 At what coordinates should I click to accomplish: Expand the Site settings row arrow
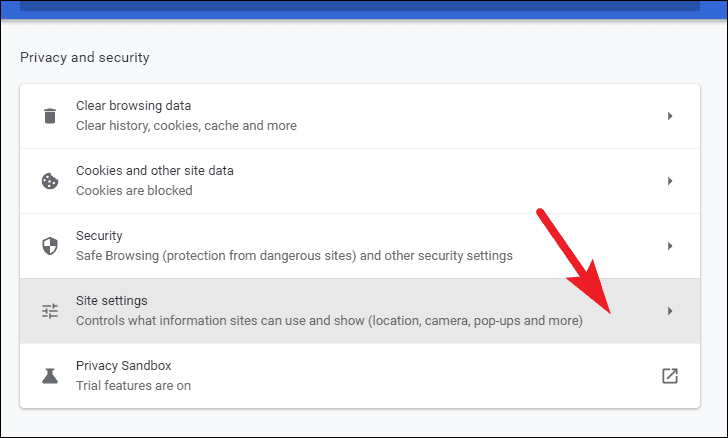(670, 311)
